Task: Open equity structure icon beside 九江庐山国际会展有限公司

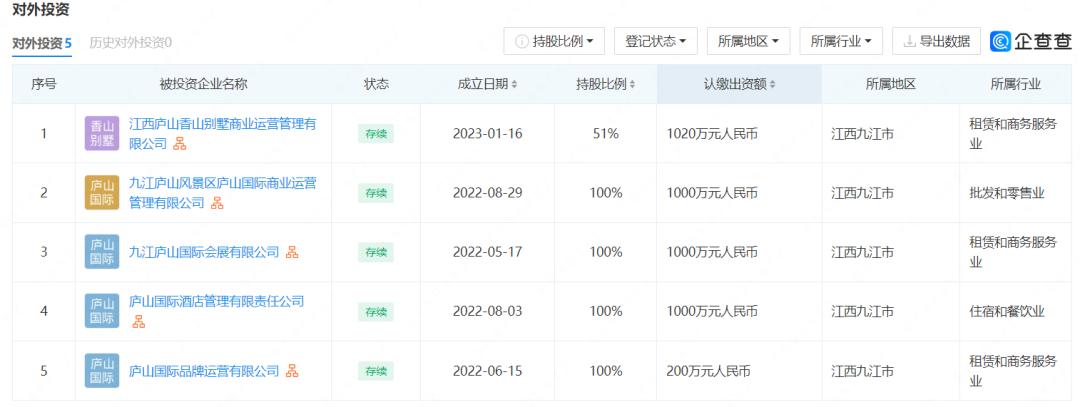Action: click(x=292, y=252)
